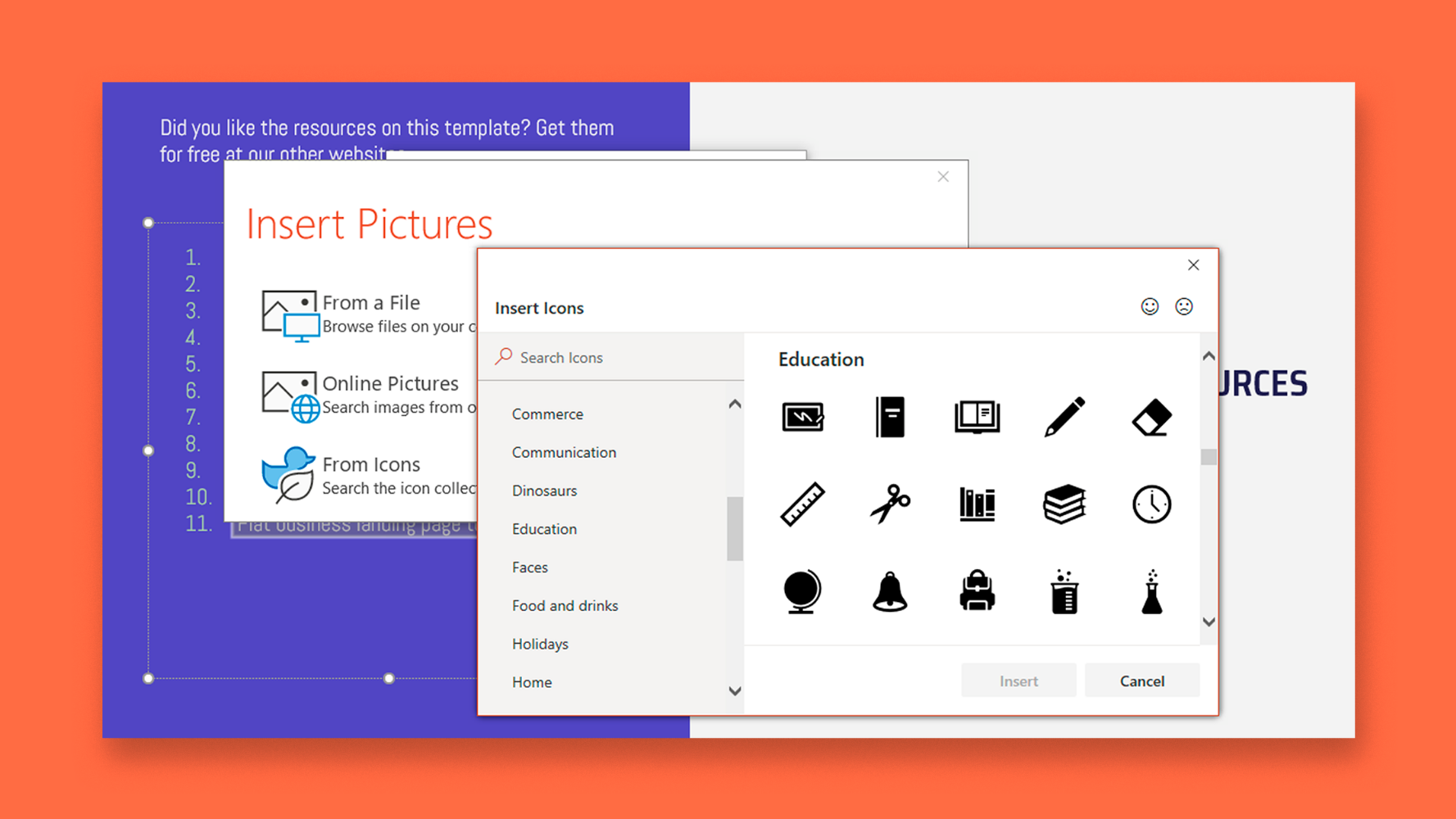Click the scrollbar down arrow in icon list
This screenshot has height=819, width=1456.
[x=1209, y=622]
